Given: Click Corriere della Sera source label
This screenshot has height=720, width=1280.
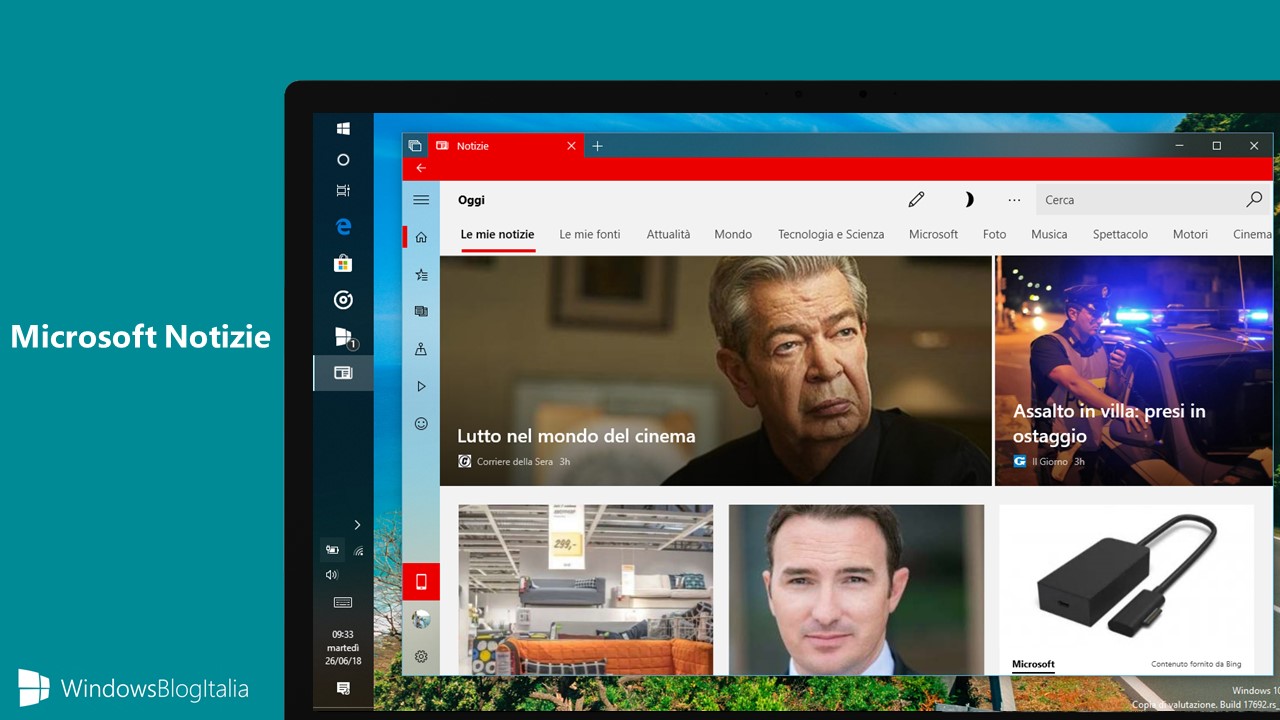Looking at the screenshot, I should click(515, 462).
